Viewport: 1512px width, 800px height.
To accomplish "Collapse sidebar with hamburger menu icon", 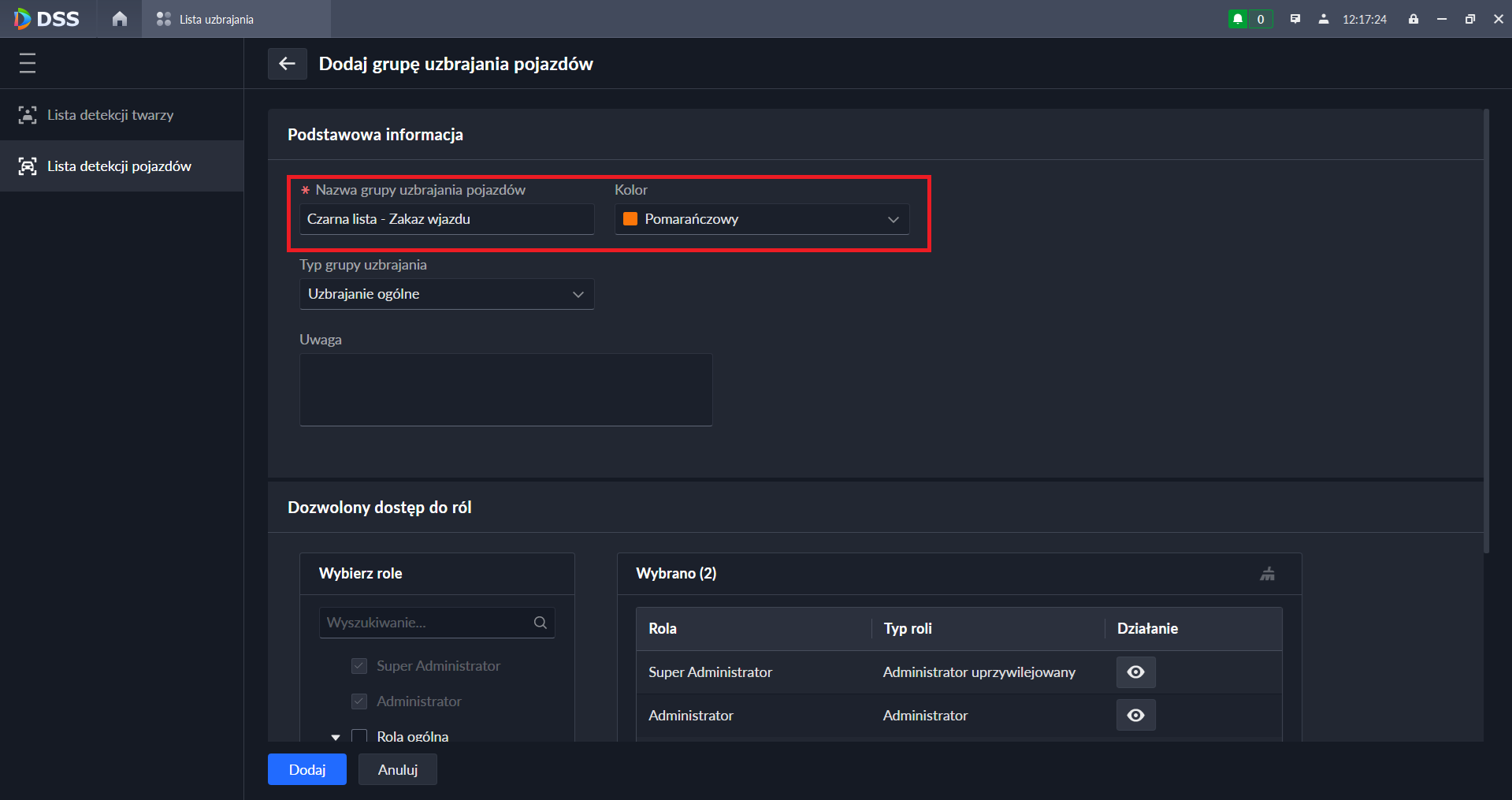I will click(28, 63).
